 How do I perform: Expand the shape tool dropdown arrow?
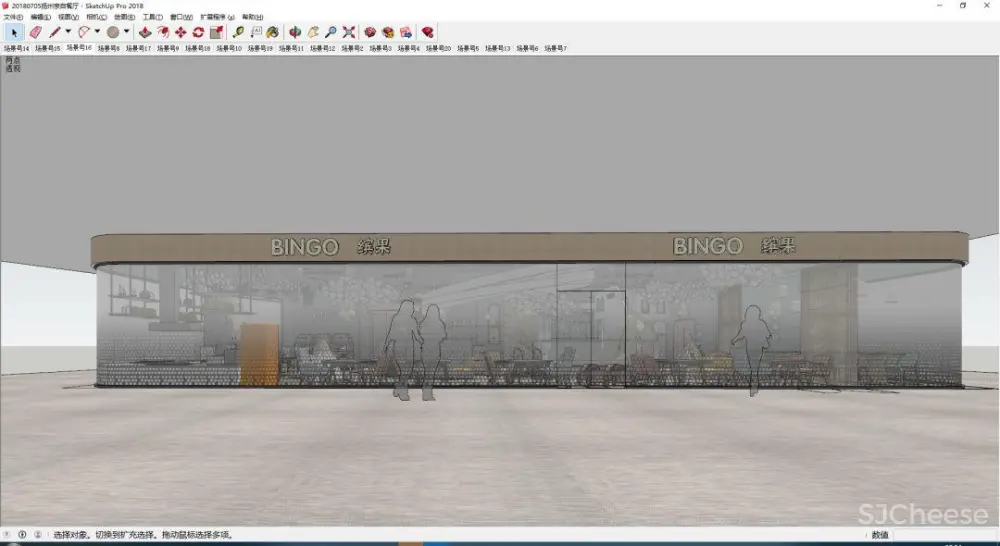126,32
